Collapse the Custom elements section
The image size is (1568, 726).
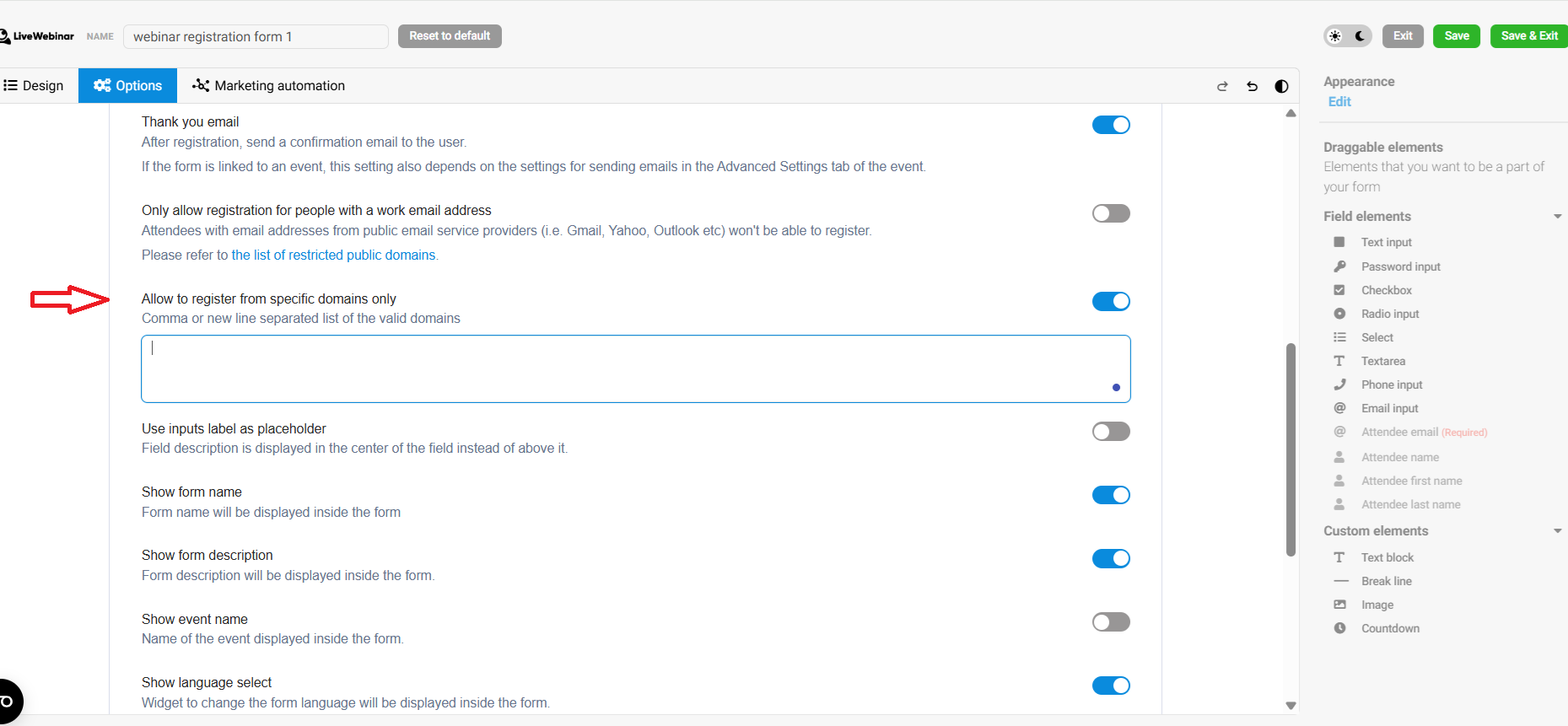(x=1557, y=531)
